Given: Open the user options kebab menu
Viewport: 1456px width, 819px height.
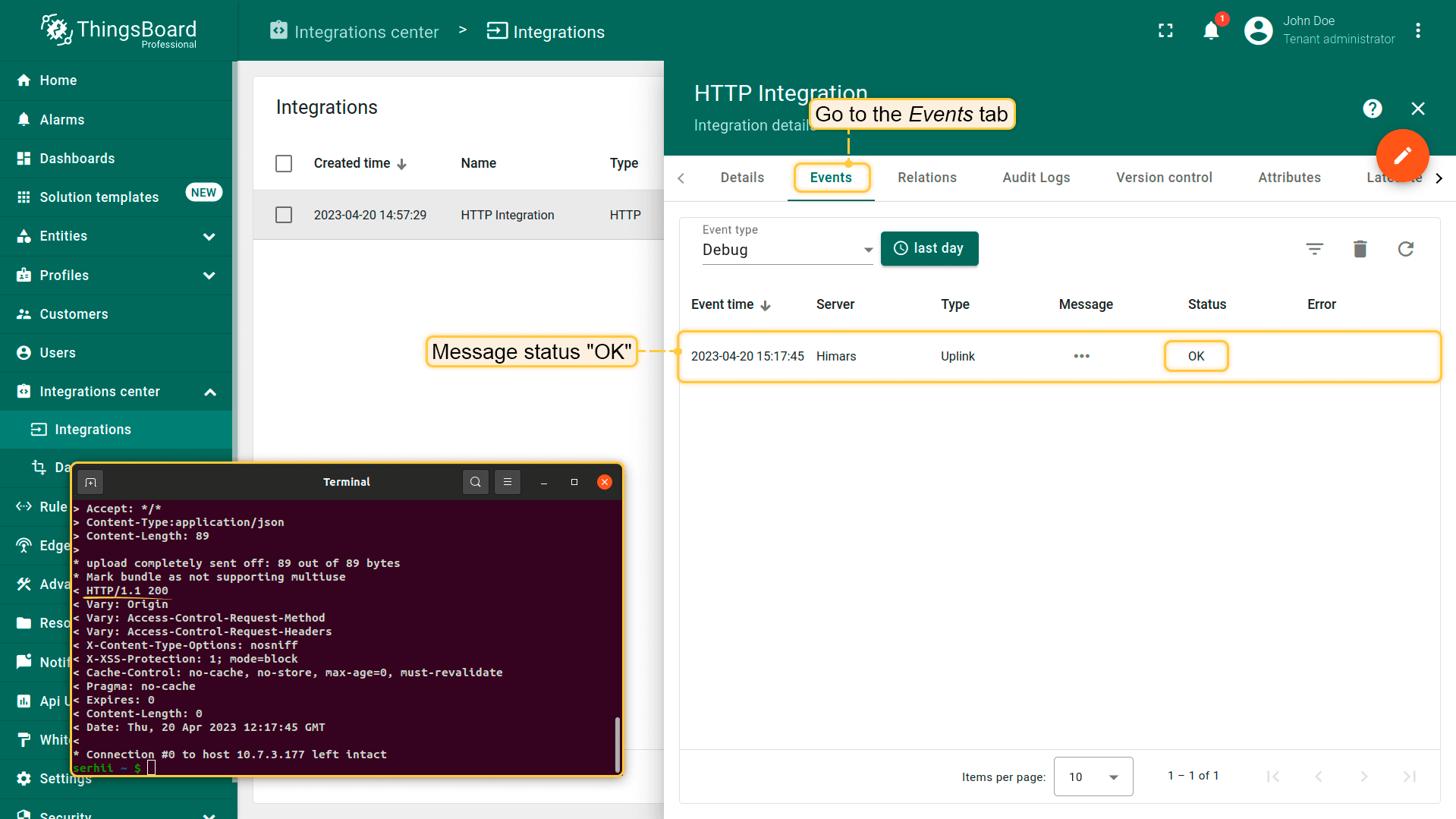Looking at the screenshot, I should tap(1417, 30).
